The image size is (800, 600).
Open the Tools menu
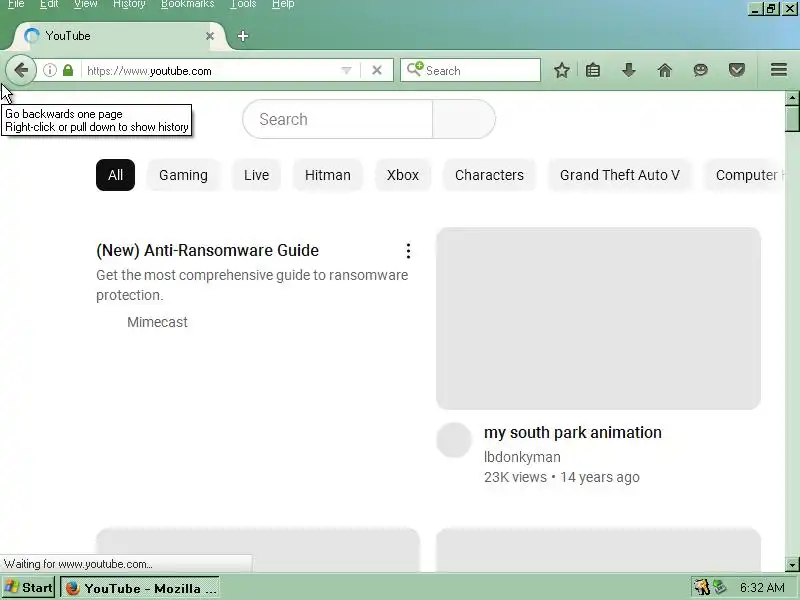click(243, 4)
